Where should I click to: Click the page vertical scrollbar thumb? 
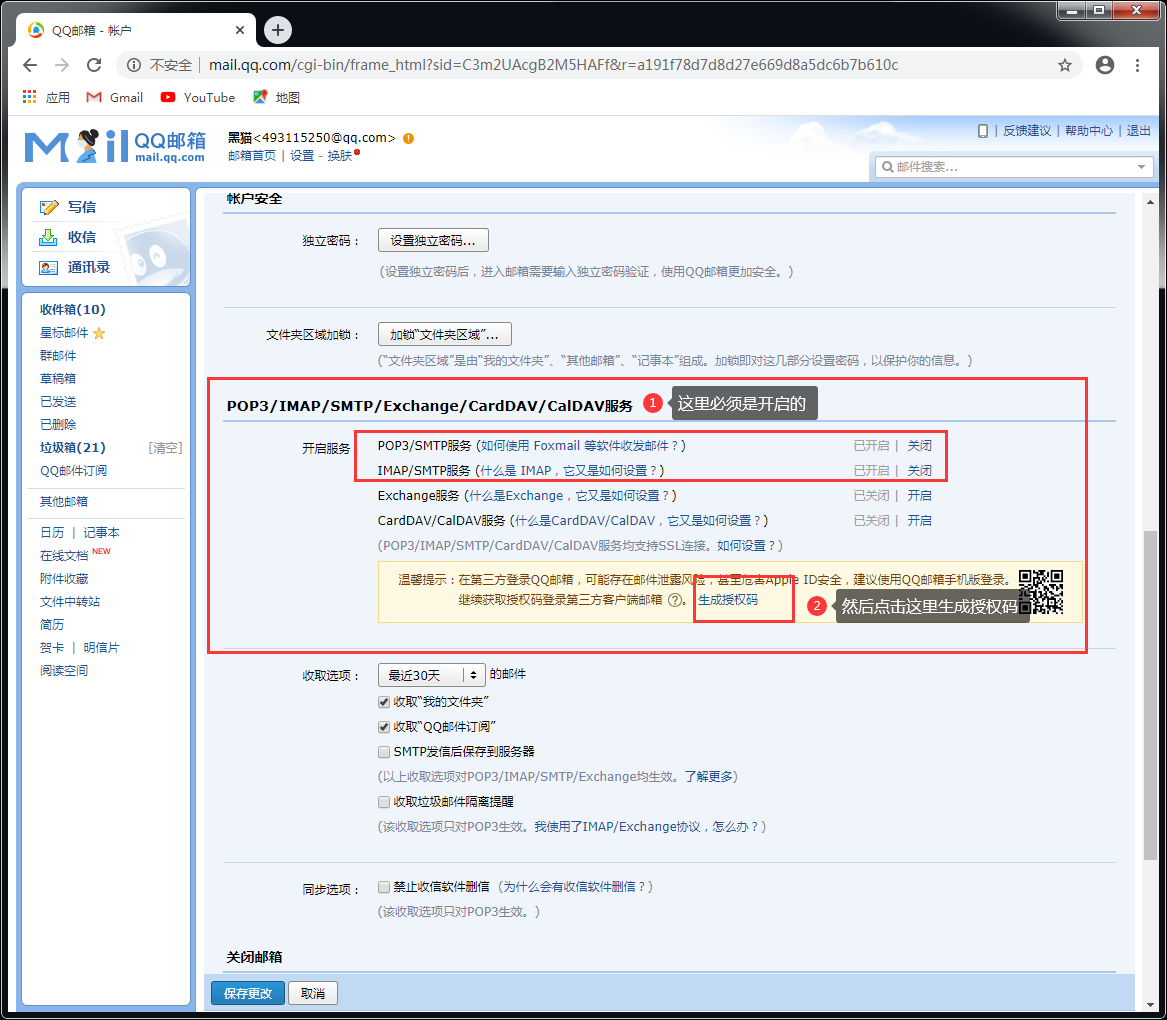click(1151, 695)
